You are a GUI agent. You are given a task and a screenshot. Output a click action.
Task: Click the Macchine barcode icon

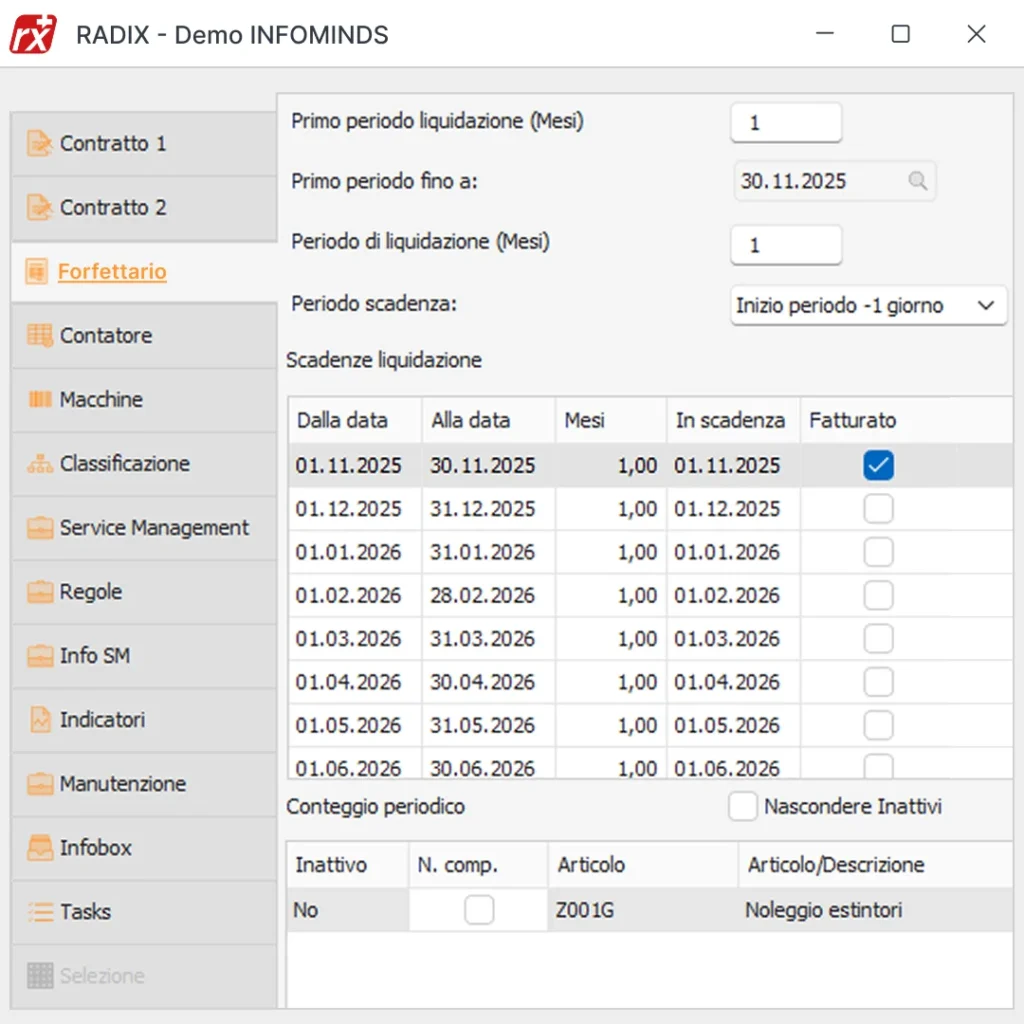point(40,400)
